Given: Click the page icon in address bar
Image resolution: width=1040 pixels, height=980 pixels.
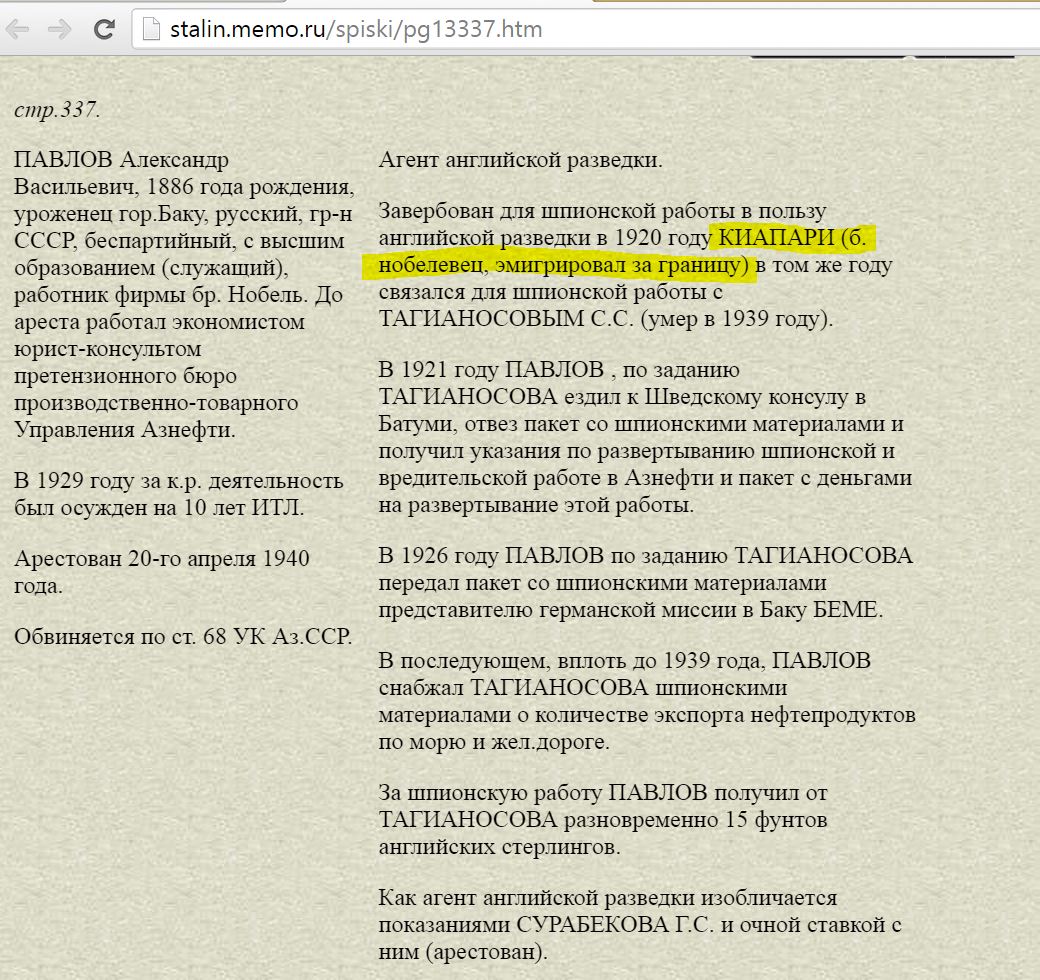Looking at the screenshot, I should [151, 29].
